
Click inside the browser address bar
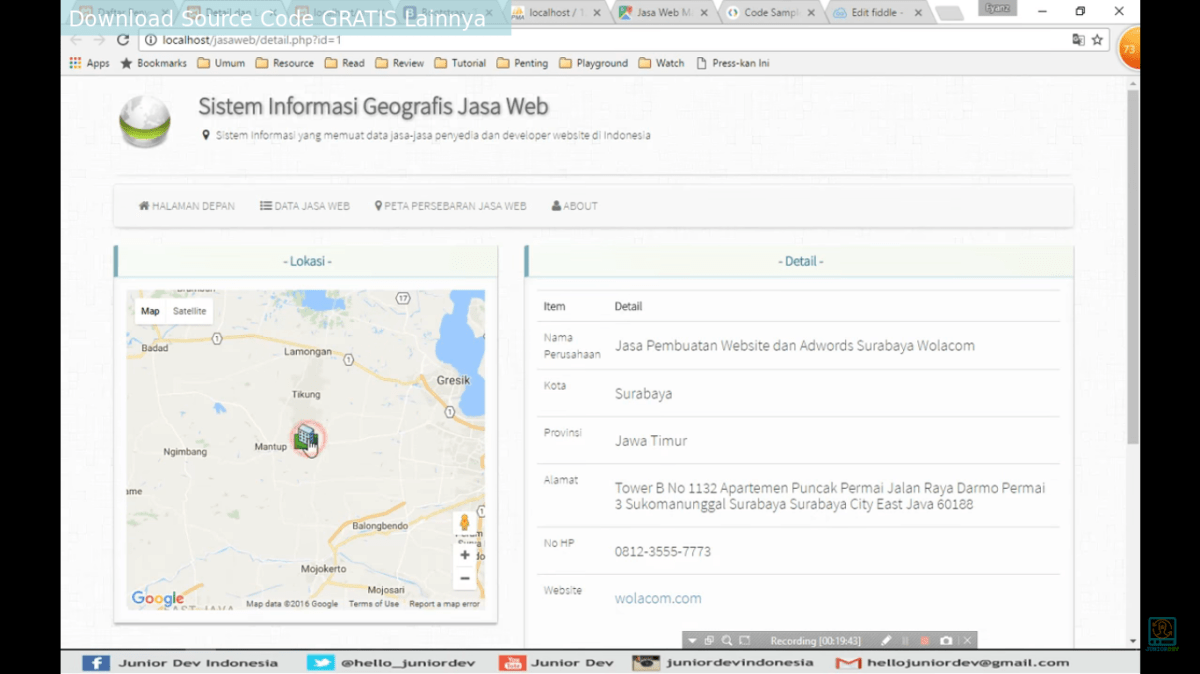pos(400,40)
